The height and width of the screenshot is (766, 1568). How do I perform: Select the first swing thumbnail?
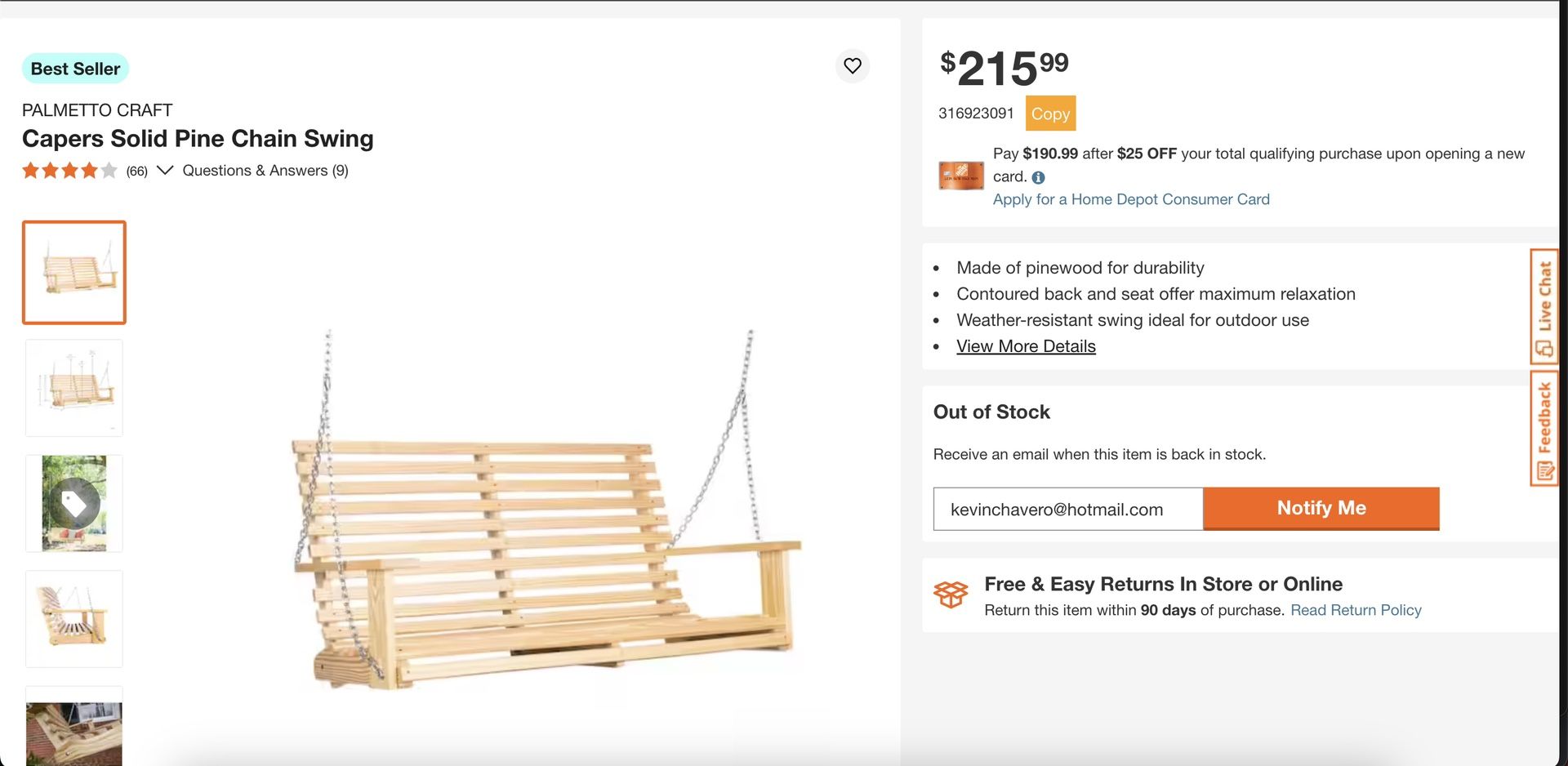point(74,273)
